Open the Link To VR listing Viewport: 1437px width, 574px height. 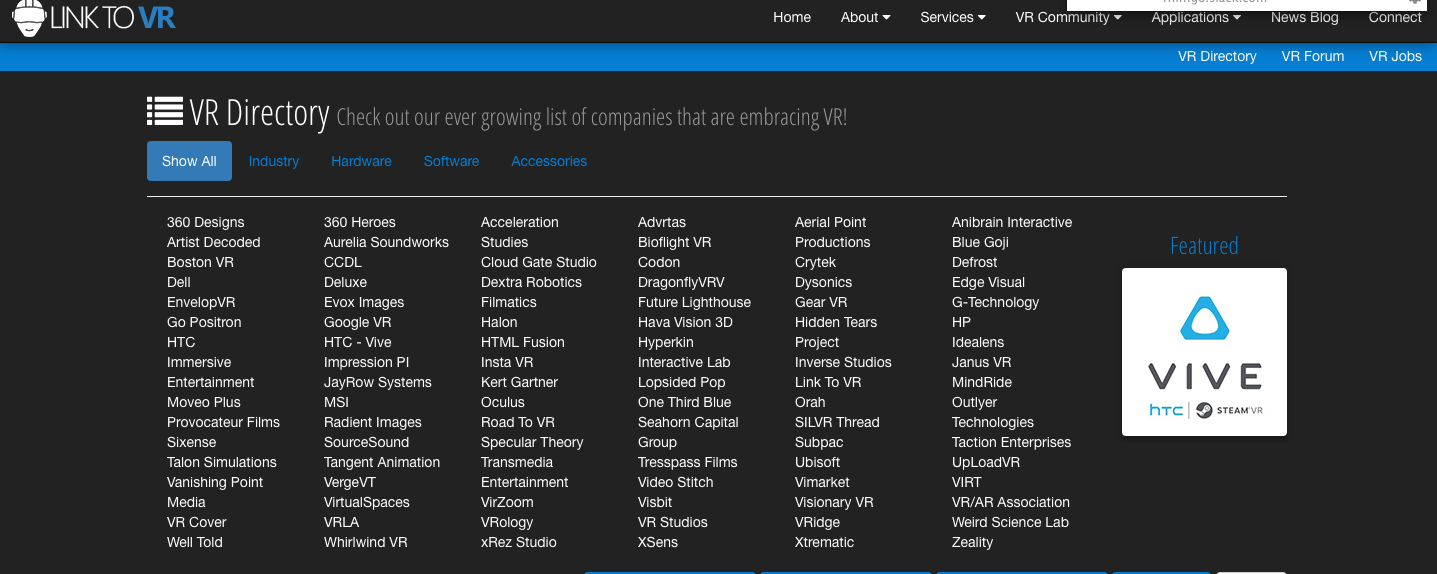tap(828, 382)
